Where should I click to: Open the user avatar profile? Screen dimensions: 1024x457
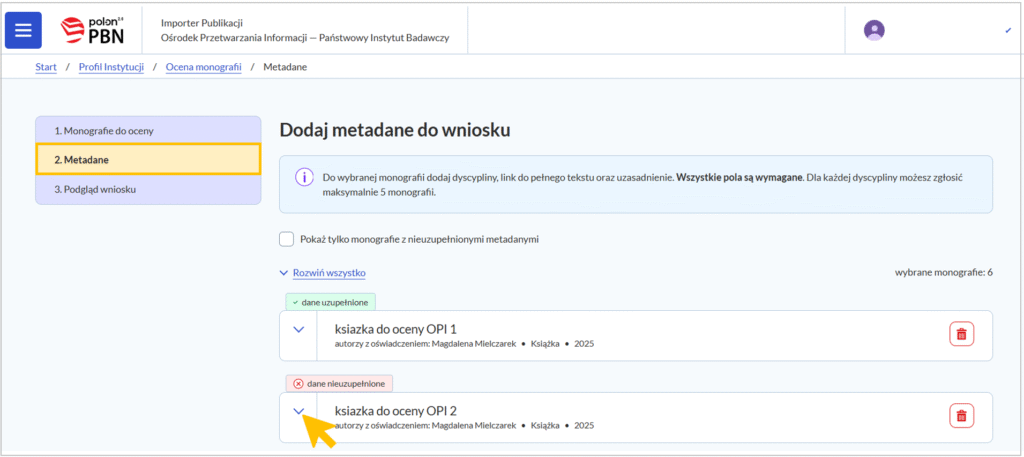click(x=874, y=31)
